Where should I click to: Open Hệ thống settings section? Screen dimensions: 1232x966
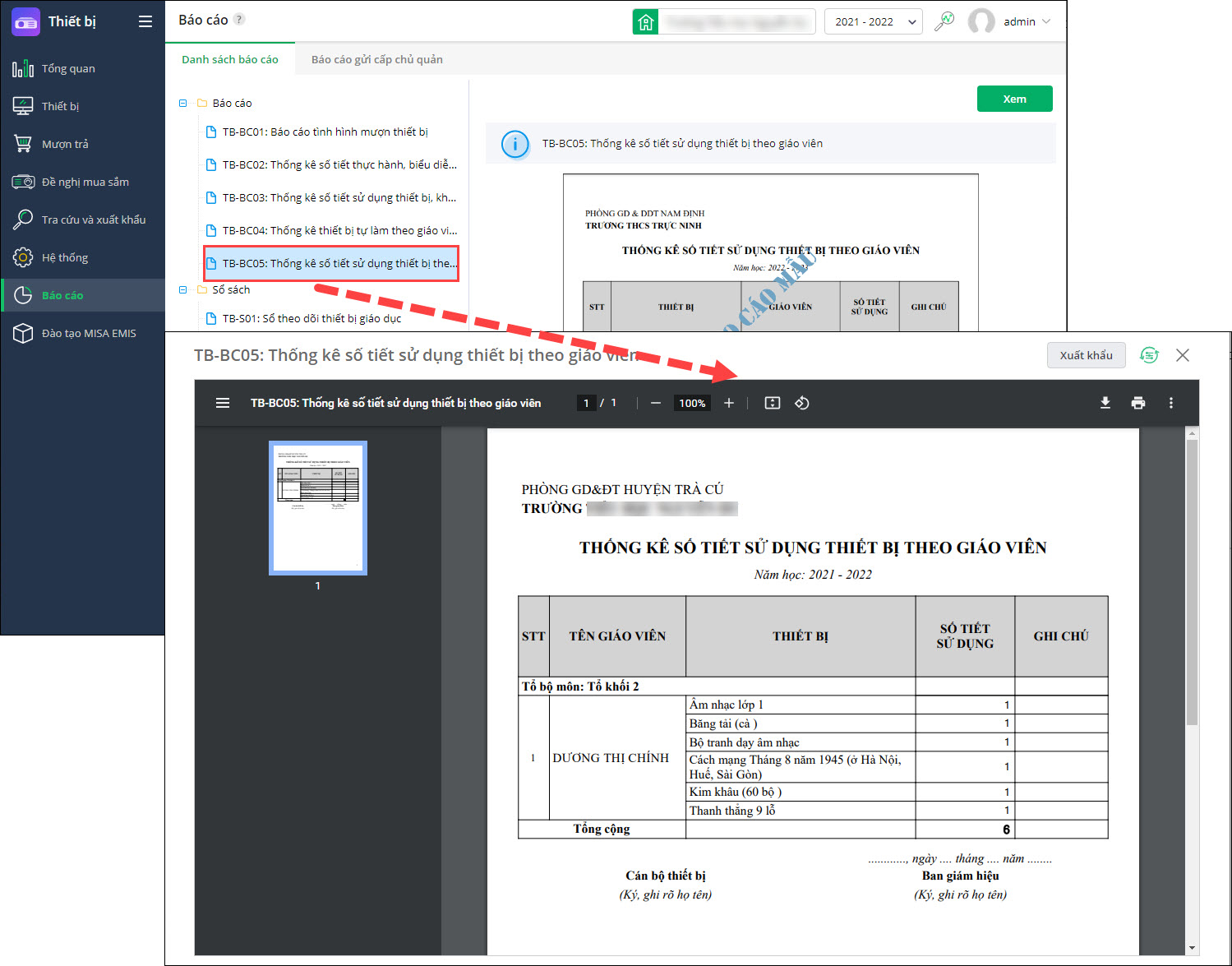tap(83, 257)
